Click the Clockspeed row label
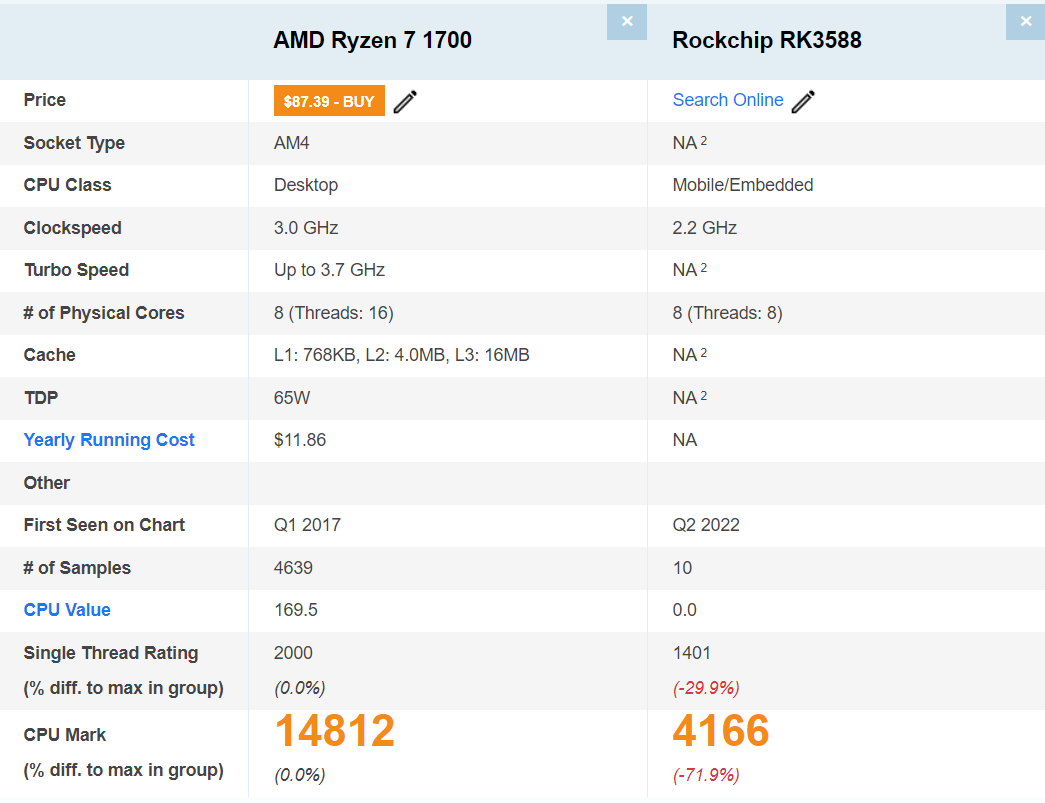 73,228
